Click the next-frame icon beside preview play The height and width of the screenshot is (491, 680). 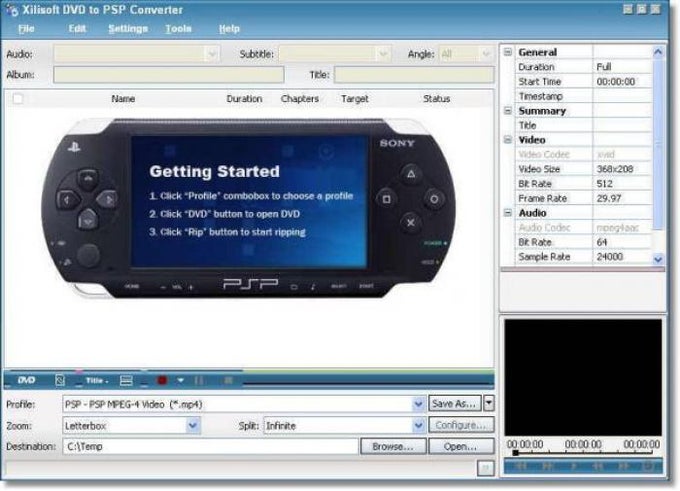547,466
